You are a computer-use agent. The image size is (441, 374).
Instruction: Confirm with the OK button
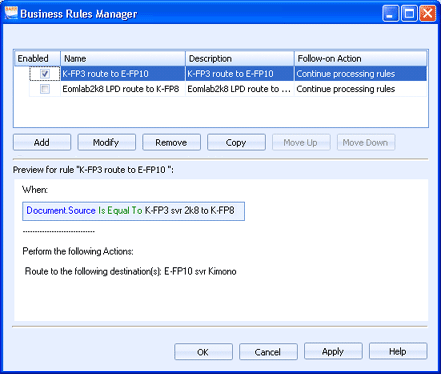coord(203,352)
